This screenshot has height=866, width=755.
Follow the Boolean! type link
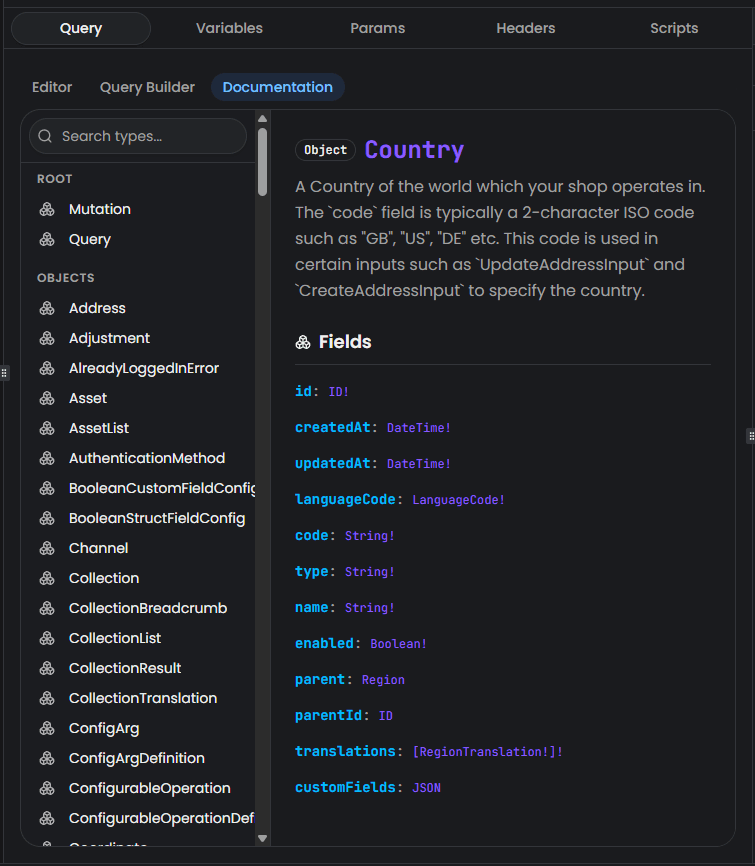(x=398, y=643)
